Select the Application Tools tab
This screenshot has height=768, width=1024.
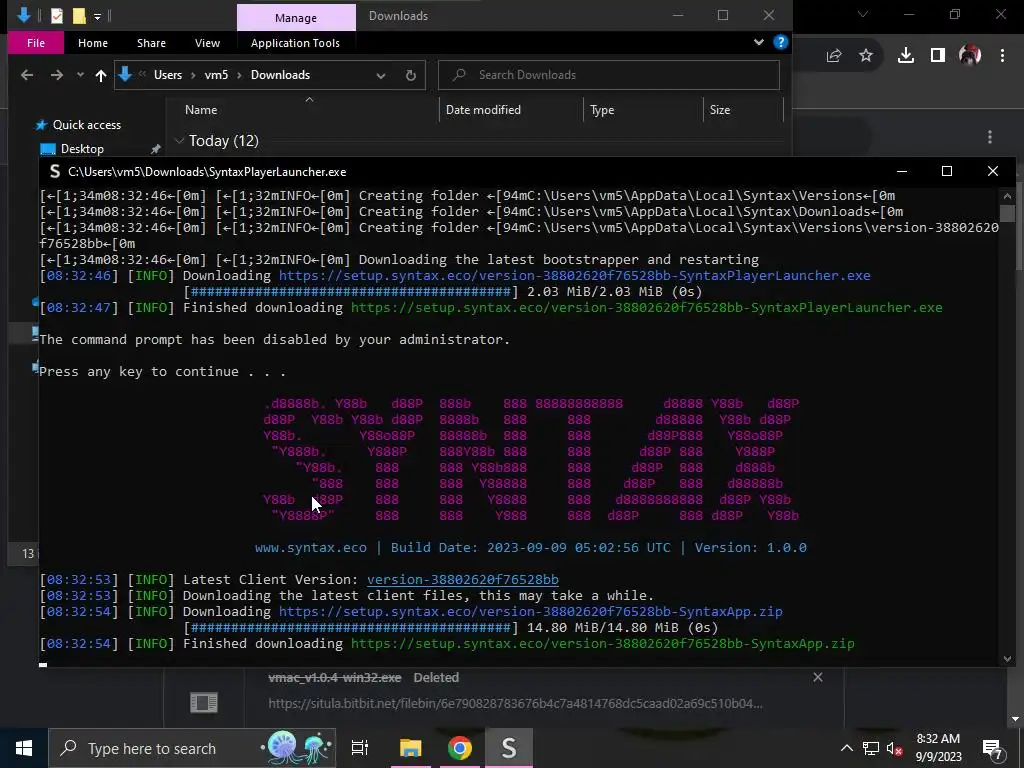295,43
